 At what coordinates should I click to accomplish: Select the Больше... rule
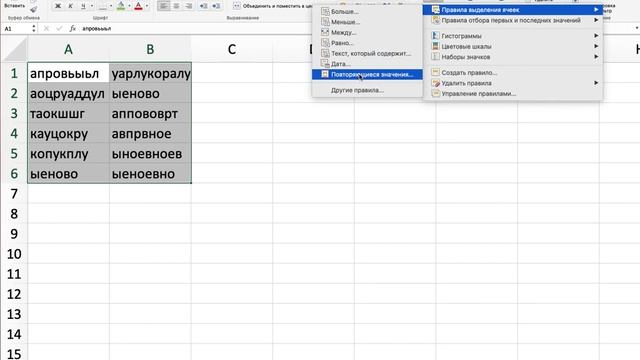coord(367,11)
